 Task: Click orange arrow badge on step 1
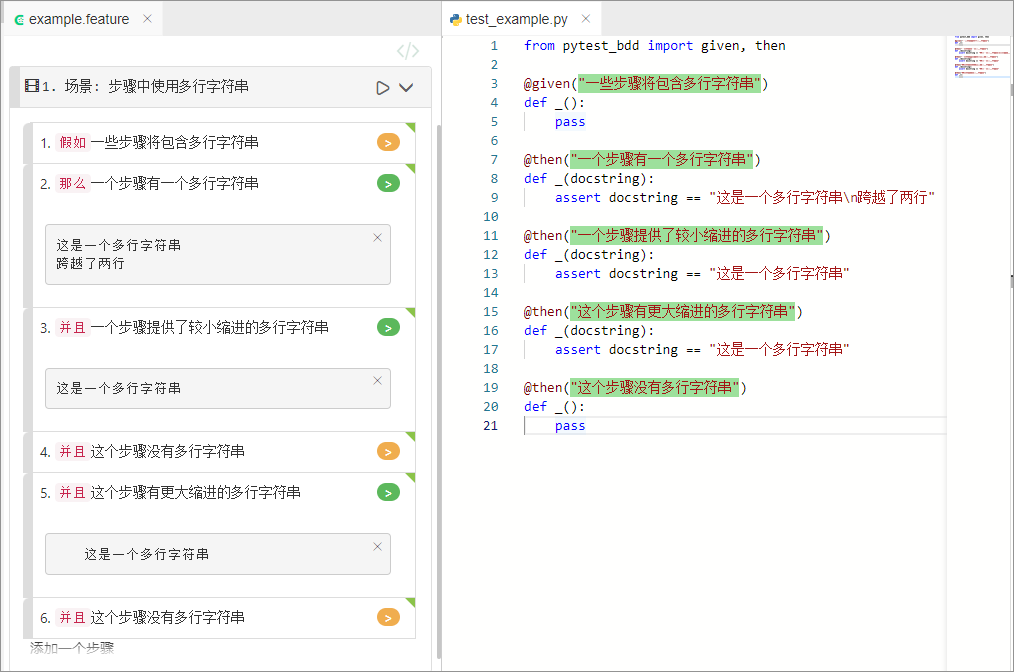pyautogui.click(x=388, y=143)
